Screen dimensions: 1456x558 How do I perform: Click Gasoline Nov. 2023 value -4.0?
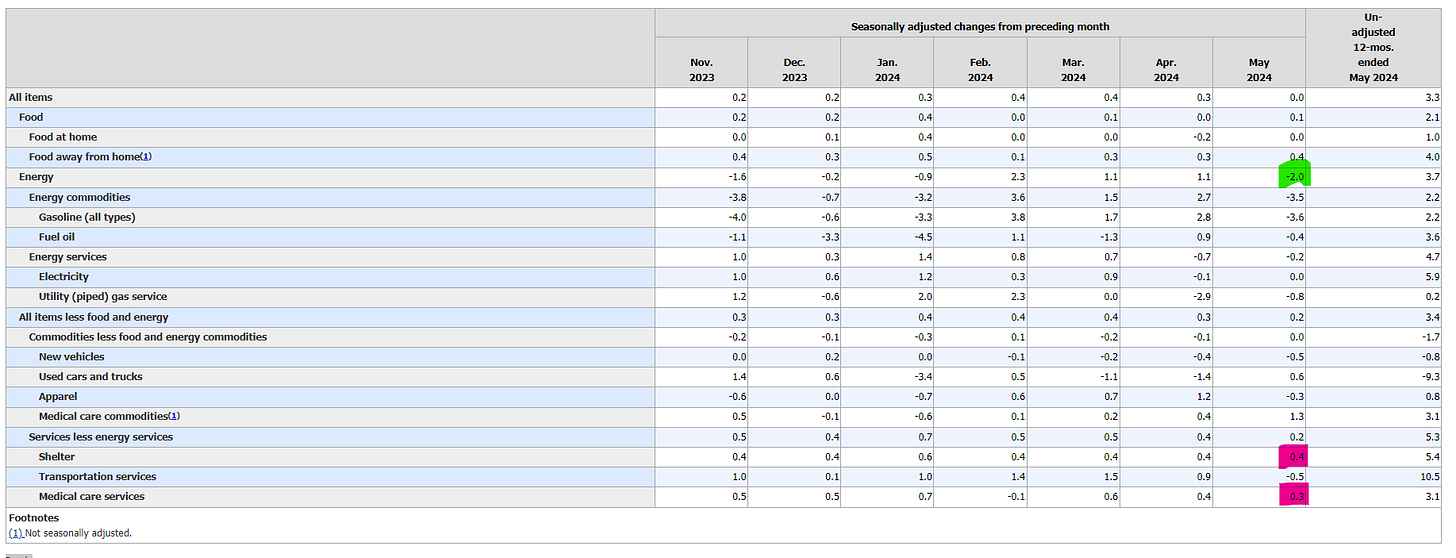[736, 217]
